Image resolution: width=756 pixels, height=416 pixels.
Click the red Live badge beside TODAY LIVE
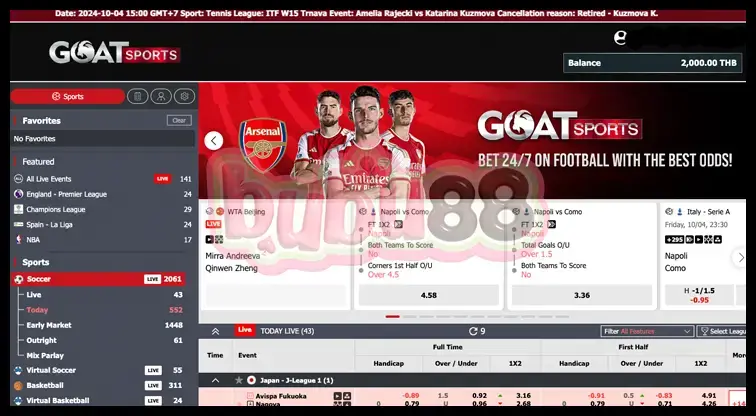click(x=244, y=330)
